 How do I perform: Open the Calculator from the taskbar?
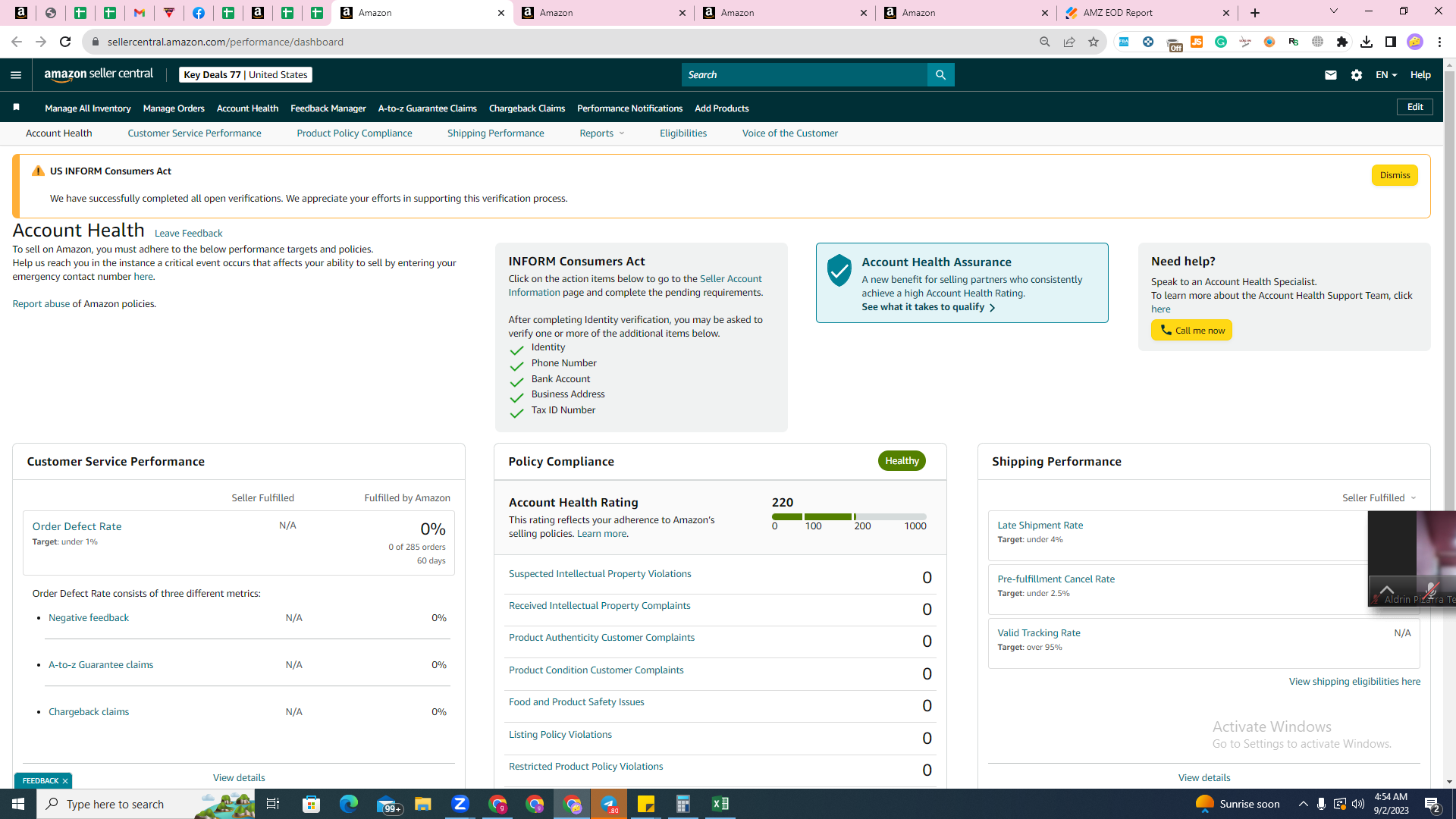coord(683,804)
